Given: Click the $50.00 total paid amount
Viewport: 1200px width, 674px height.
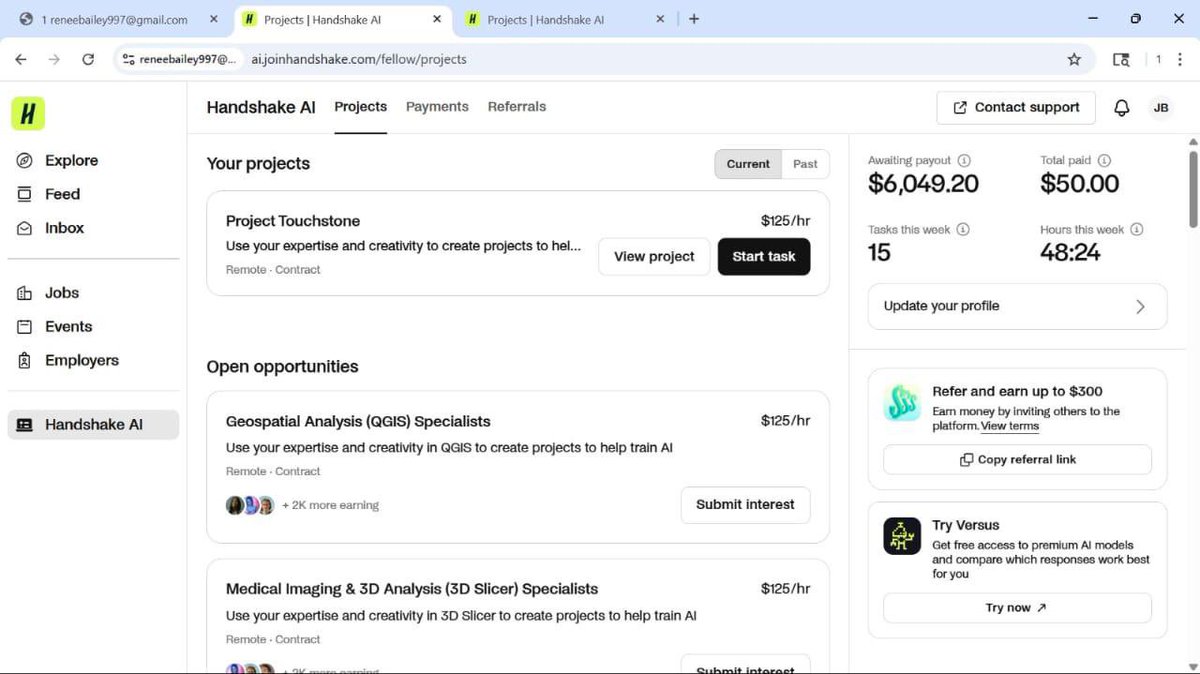Looking at the screenshot, I should pos(1080,184).
